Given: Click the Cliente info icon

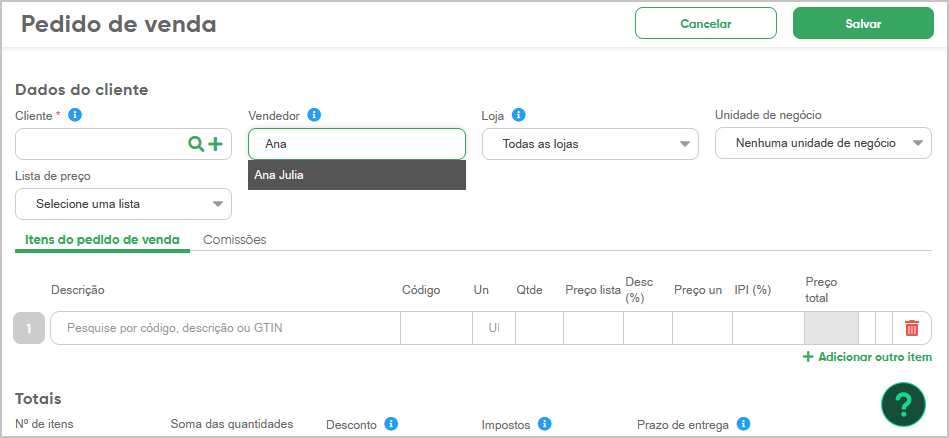Looking at the screenshot, I should (75, 115).
